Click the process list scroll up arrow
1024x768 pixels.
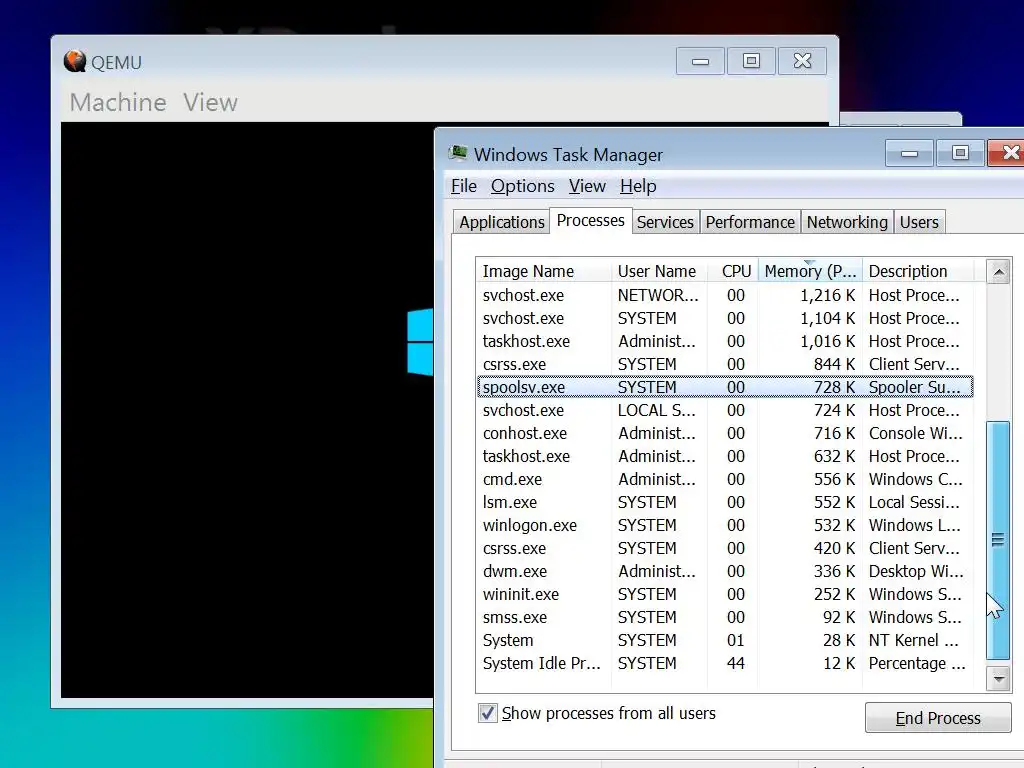(999, 271)
